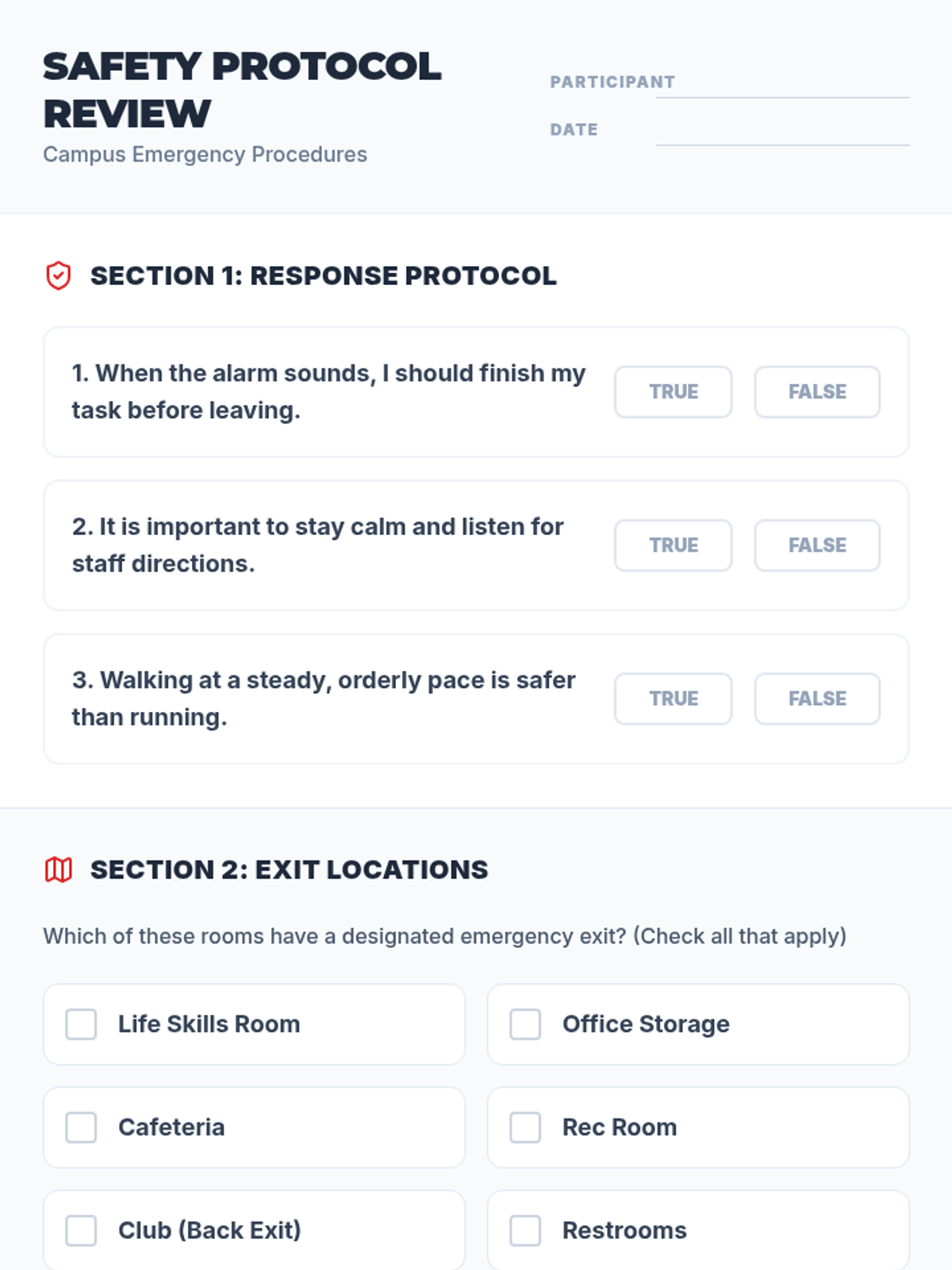Image resolution: width=952 pixels, height=1270 pixels.
Task: Choose FALSE for staying calm statement
Action: (817, 545)
